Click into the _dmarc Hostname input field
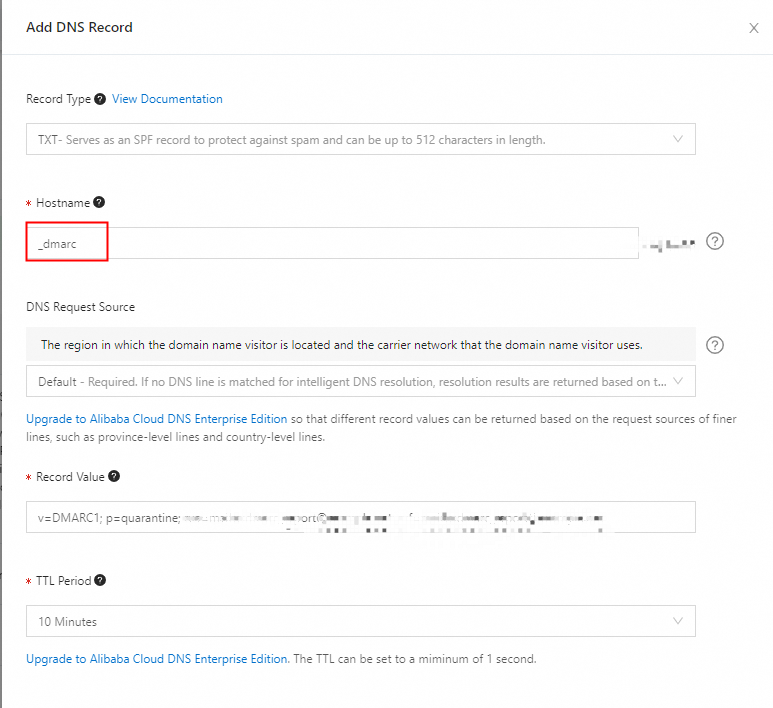The width and height of the screenshot is (773, 708). 332,243
